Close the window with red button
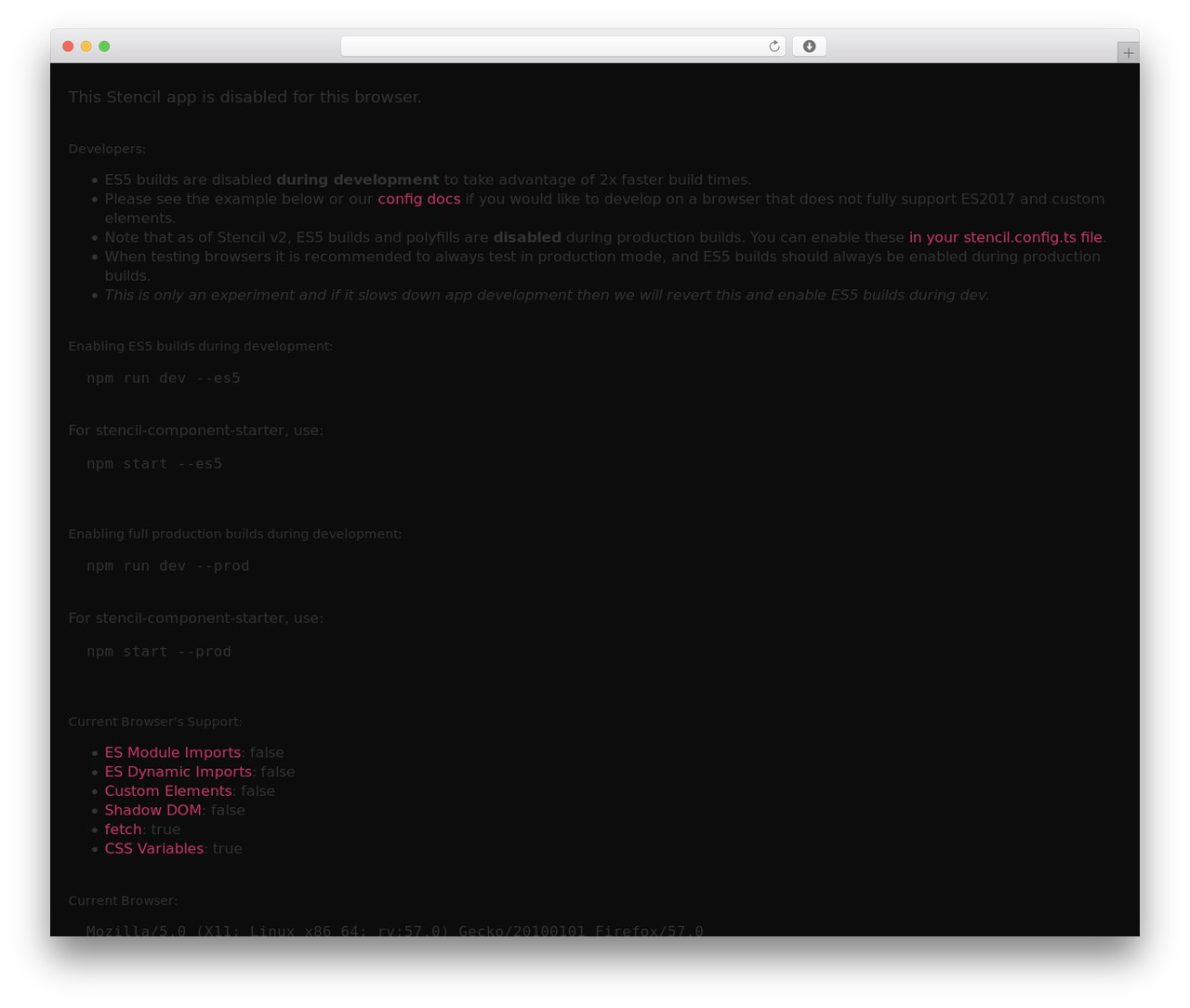This screenshot has height=1008, width=1190. click(x=68, y=46)
